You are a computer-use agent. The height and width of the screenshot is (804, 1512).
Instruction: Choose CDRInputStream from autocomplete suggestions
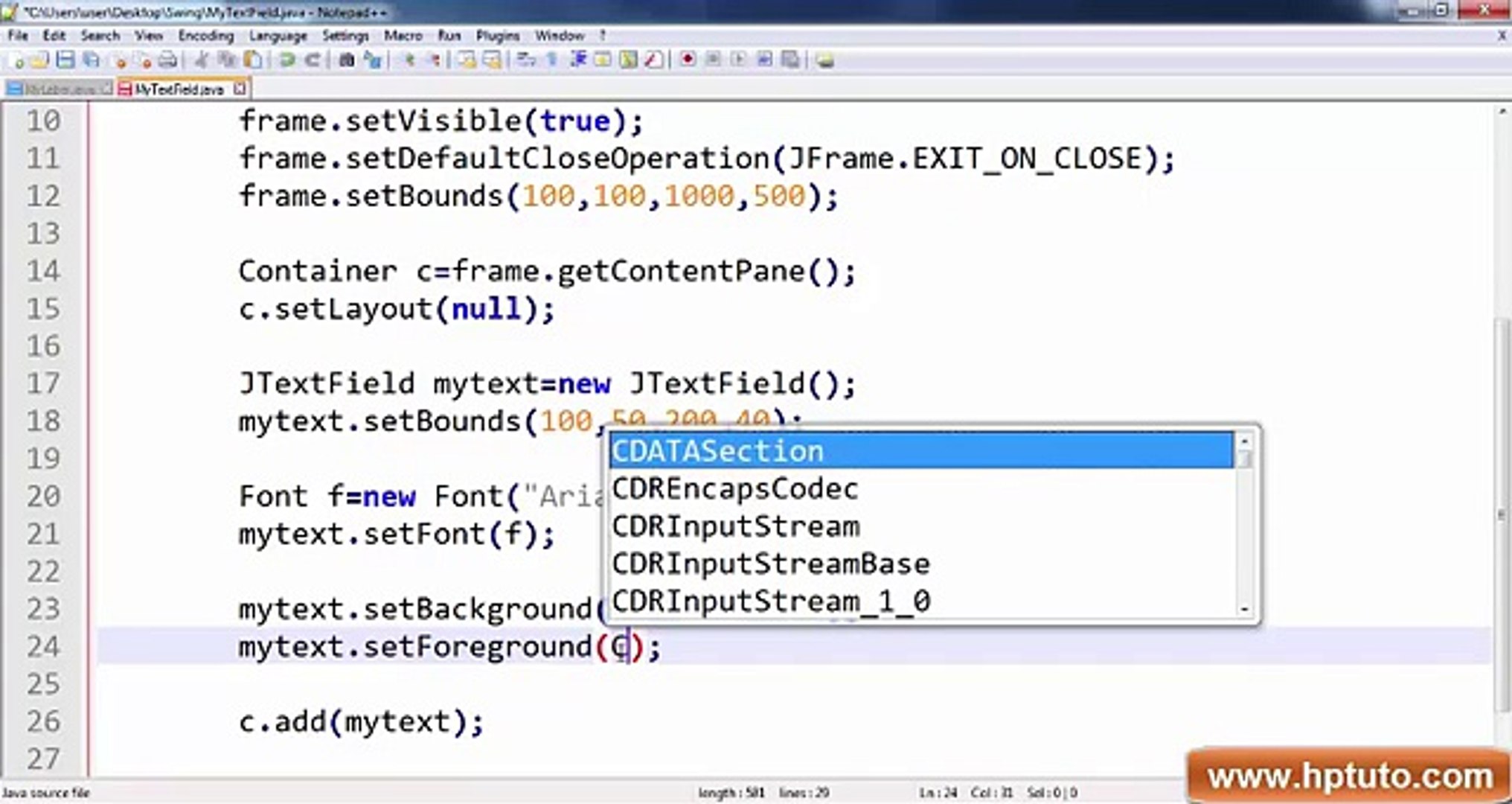735,527
